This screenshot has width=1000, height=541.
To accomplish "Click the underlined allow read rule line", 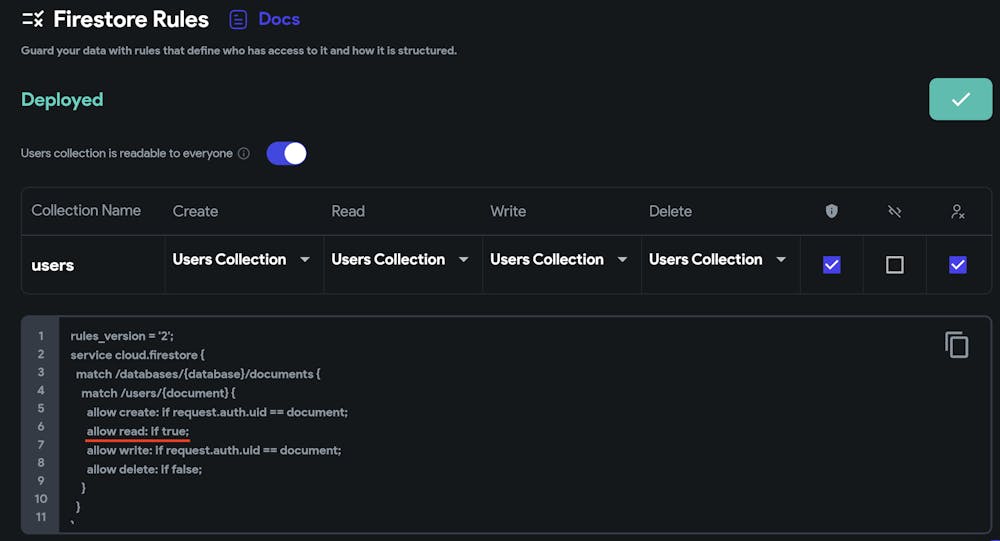I will click(137, 431).
